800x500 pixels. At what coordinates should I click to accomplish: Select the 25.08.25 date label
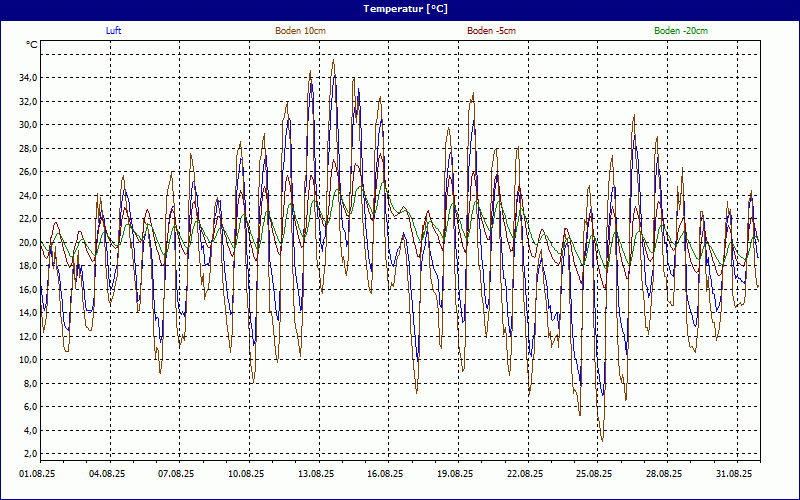point(594,474)
